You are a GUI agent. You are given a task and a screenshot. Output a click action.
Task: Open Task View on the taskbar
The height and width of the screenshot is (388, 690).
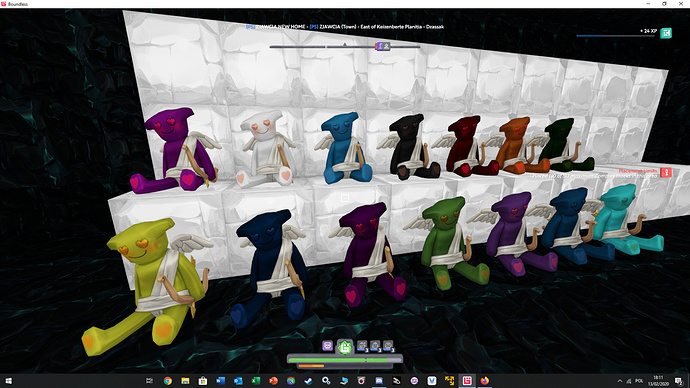(149, 381)
